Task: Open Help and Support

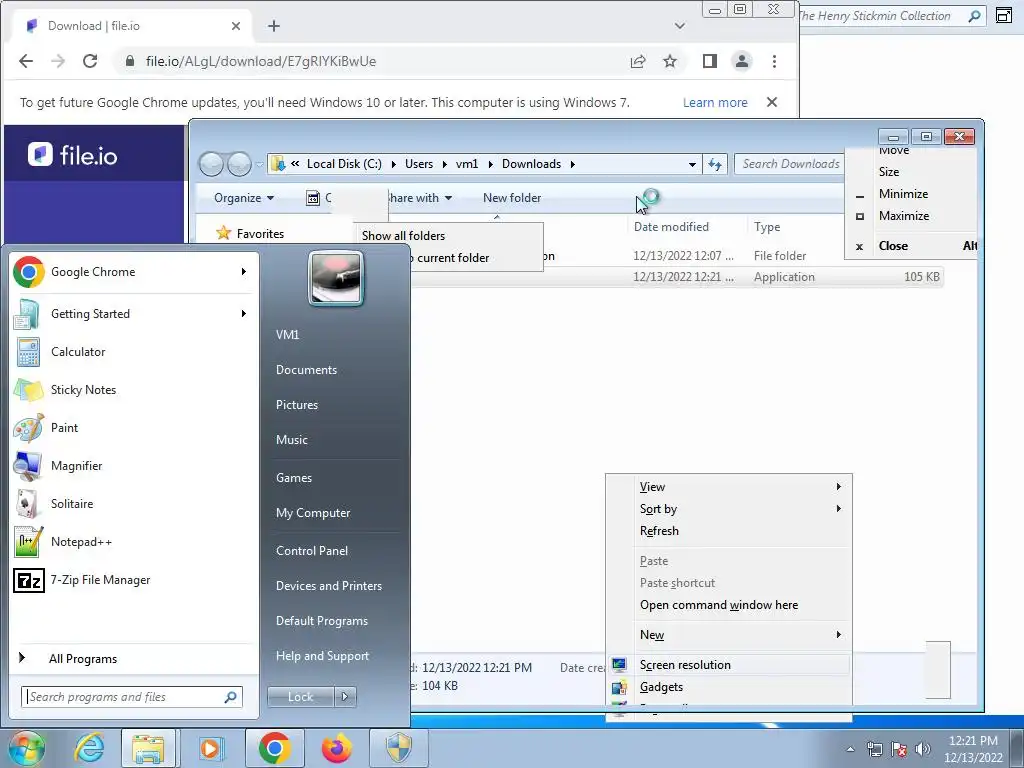Action: tap(323, 656)
